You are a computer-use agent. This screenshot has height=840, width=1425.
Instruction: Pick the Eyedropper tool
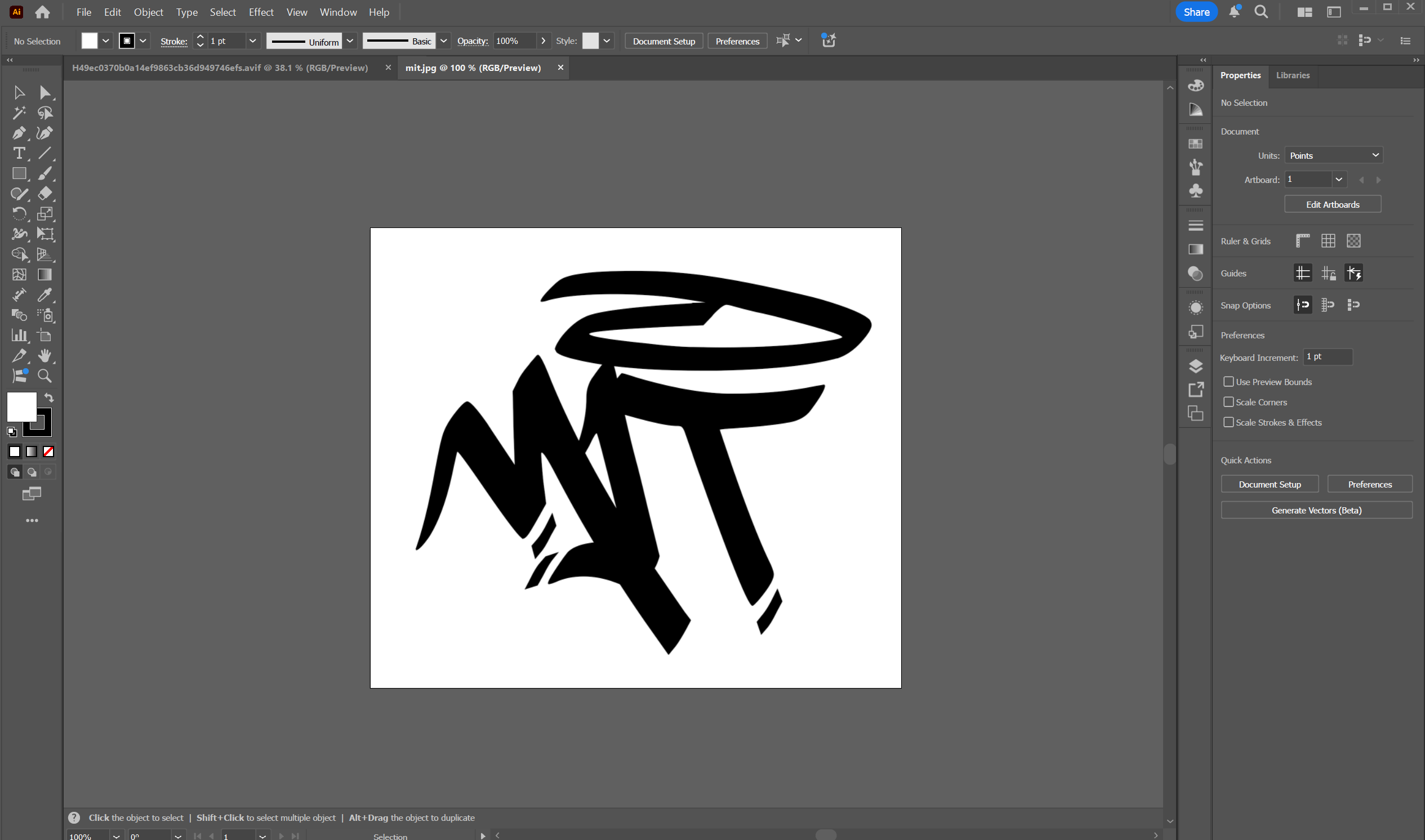pos(44,295)
